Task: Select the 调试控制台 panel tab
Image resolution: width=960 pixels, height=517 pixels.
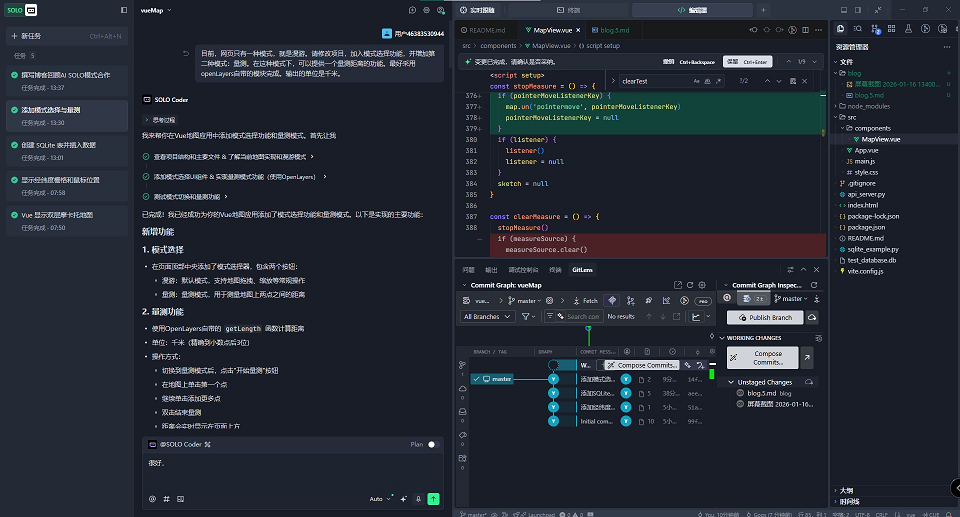Action: tap(523, 270)
